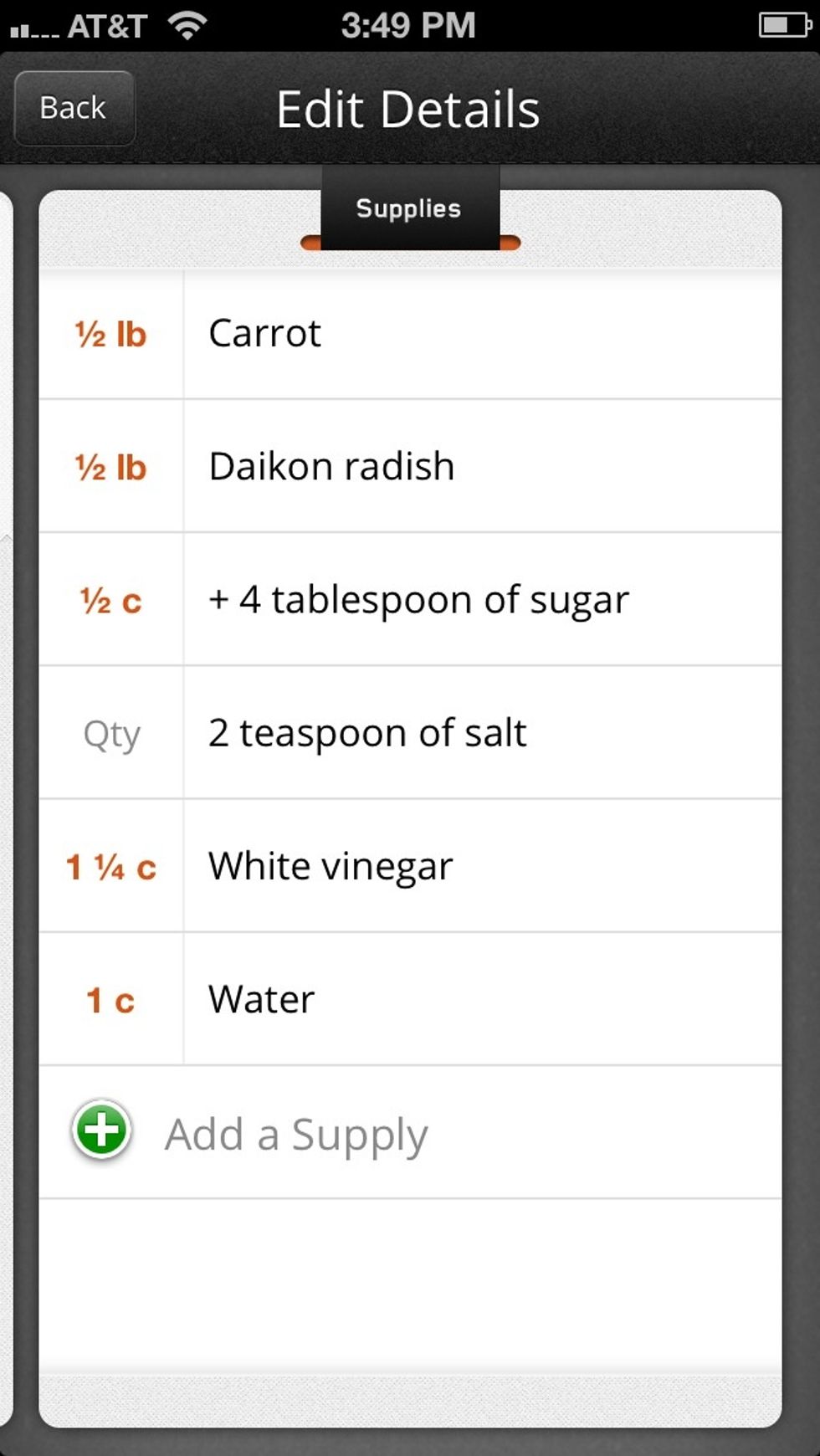Set the empty Qty for salt
The image size is (820, 1456).
[111, 734]
